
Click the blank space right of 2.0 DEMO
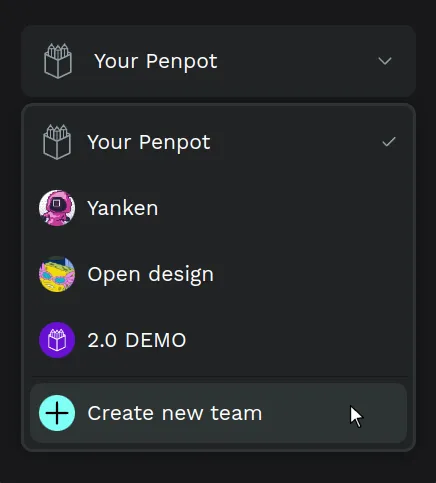coord(295,340)
